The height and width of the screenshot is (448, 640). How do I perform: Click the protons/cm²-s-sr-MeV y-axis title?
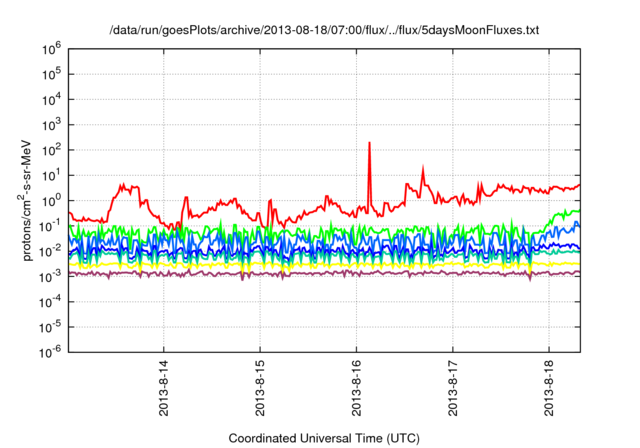coord(25,201)
